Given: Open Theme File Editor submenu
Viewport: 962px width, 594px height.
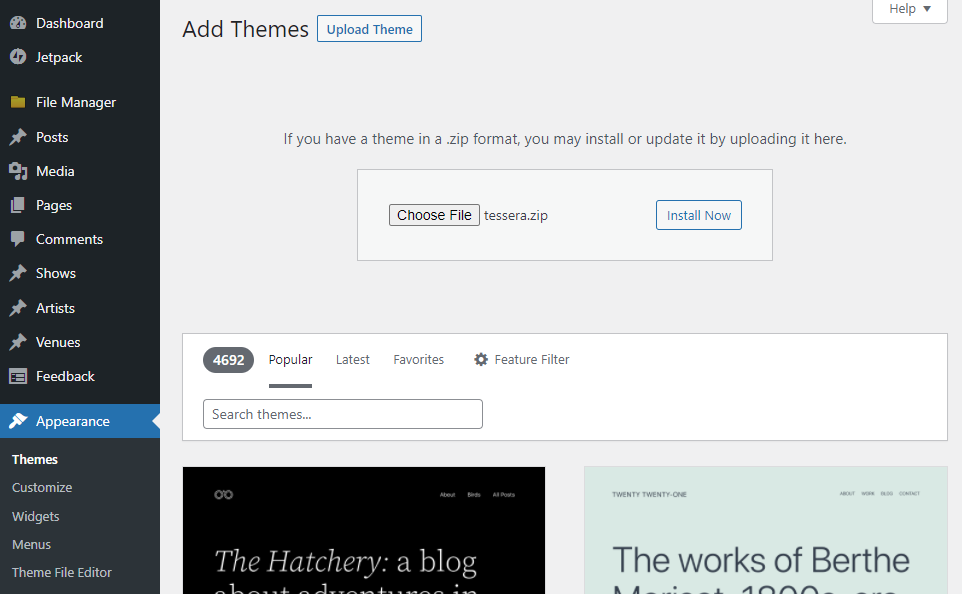Looking at the screenshot, I should click(x=62, y=573).
